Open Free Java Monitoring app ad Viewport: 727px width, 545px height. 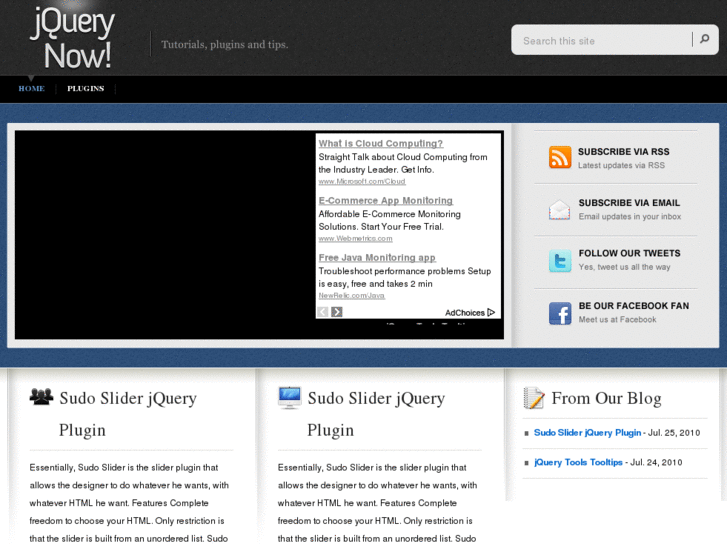point(377,257)
